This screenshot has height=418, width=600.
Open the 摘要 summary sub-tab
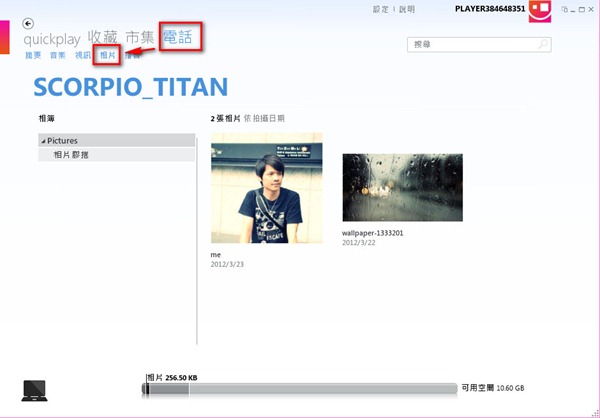tap(33, 55)
